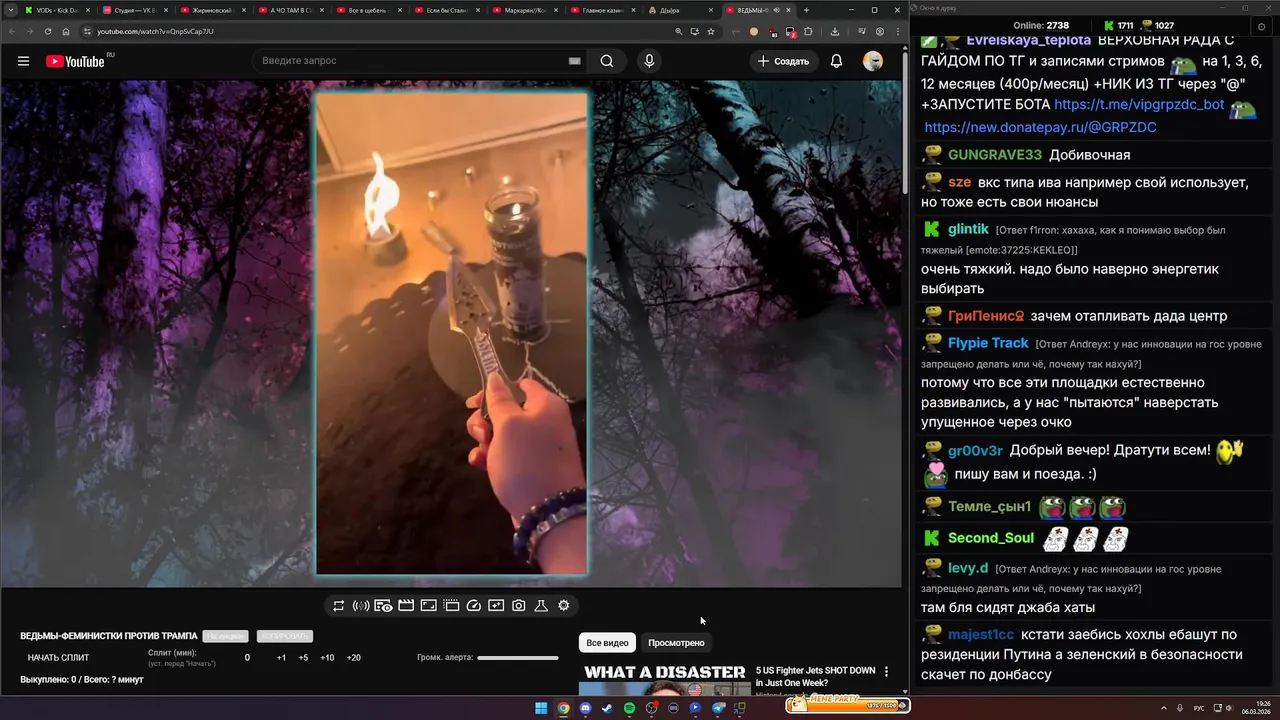This screenshot has height=720, width=1280.
Task: Open the on-screen keyboard icon in search box
Action: pos(575,61)
